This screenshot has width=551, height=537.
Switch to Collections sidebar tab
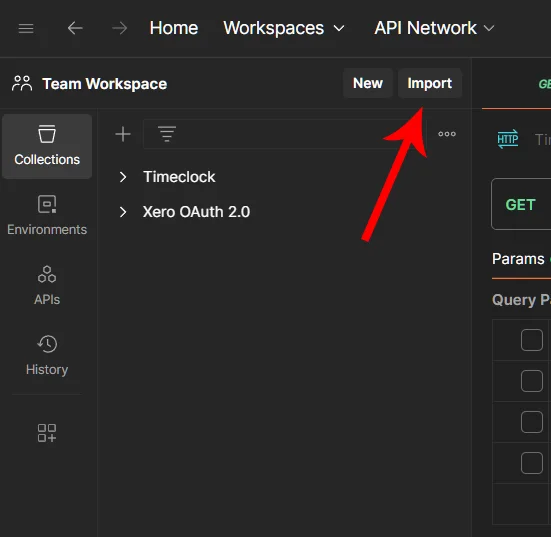click(x=47, y=146)
